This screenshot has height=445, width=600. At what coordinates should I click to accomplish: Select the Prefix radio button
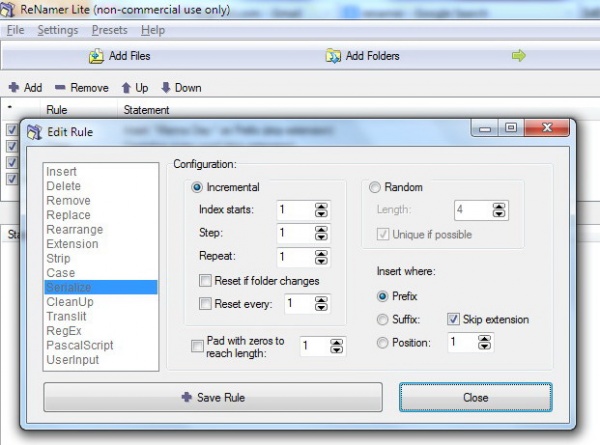382,296
